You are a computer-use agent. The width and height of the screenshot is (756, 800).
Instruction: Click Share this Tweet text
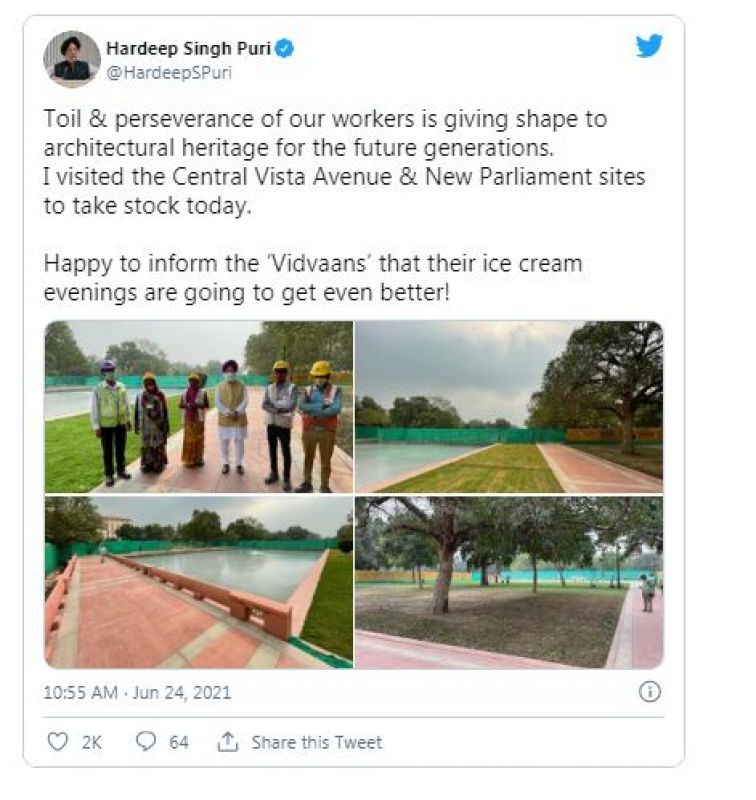coord(316,742)
